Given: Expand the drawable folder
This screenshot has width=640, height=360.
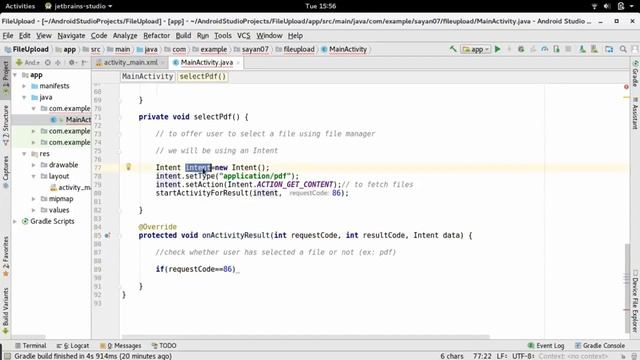Looking at the screenshot, I should coord(33,165).
